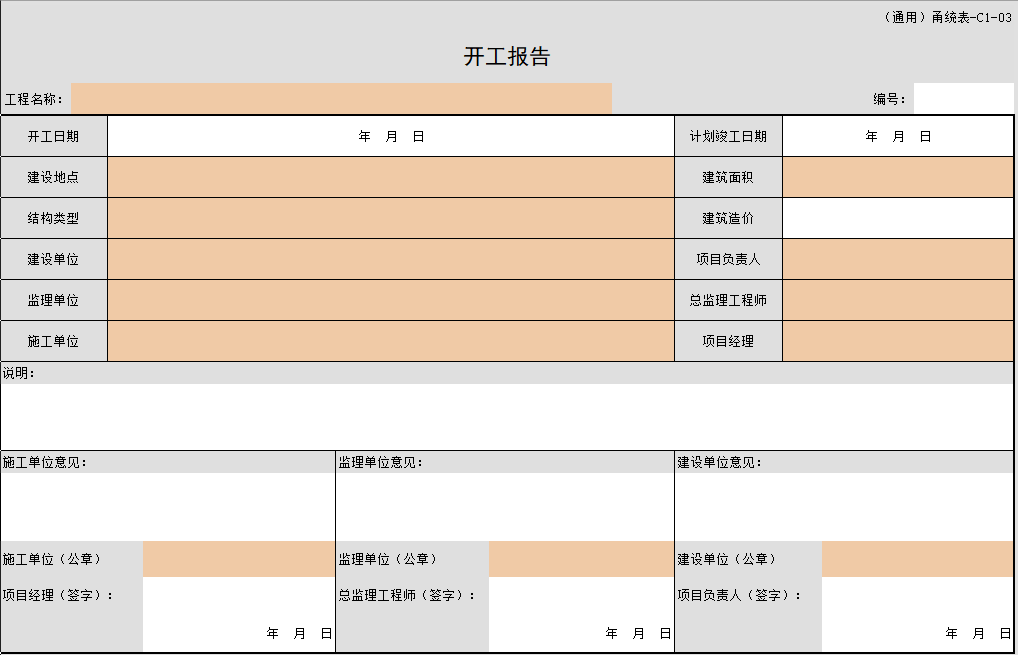The image size is (1018, 655).
Task: Click the 编号 input field
Action: click(x=965, y=99)
